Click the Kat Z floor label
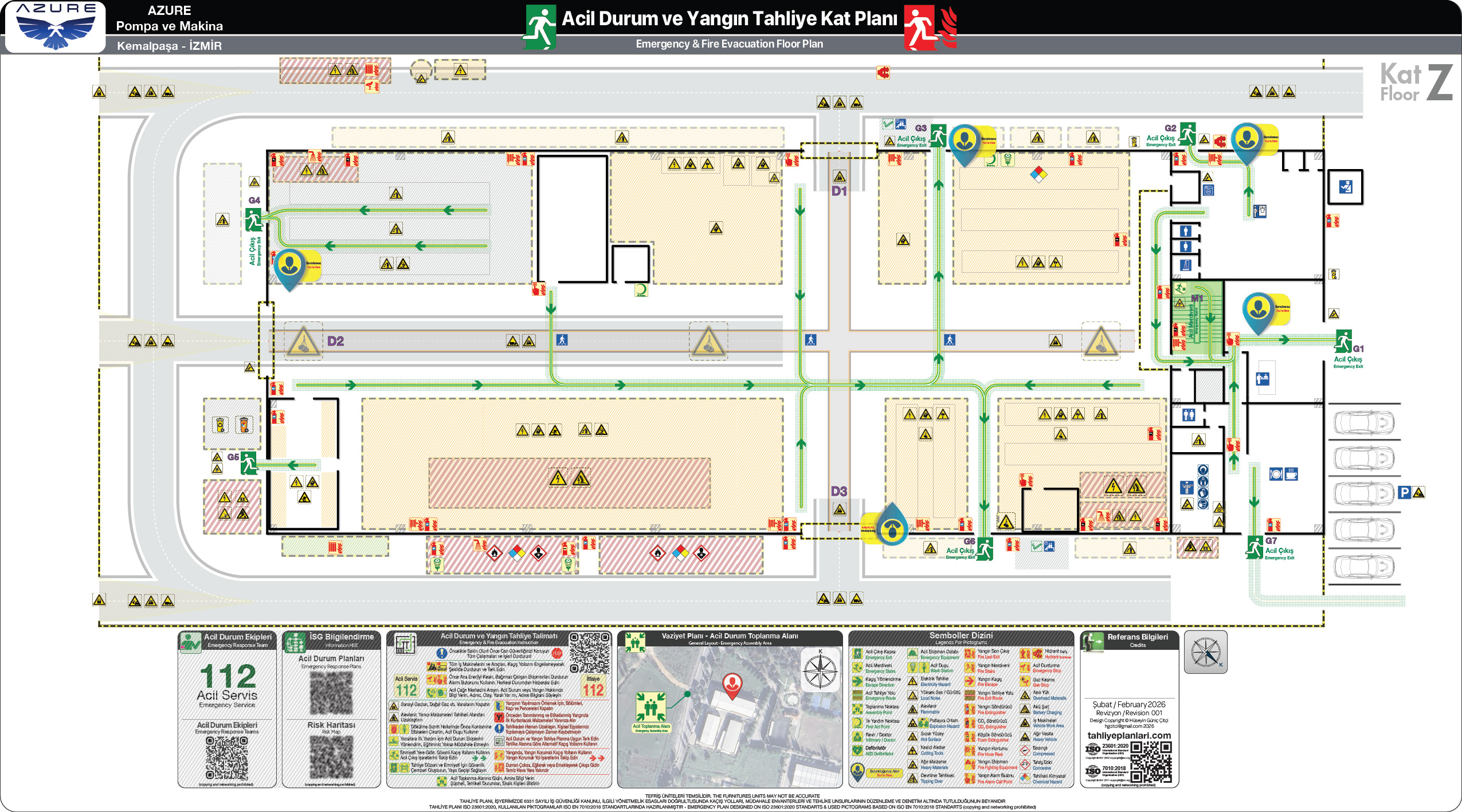This screenshot has height=812, width=1462. (1416, 83)
